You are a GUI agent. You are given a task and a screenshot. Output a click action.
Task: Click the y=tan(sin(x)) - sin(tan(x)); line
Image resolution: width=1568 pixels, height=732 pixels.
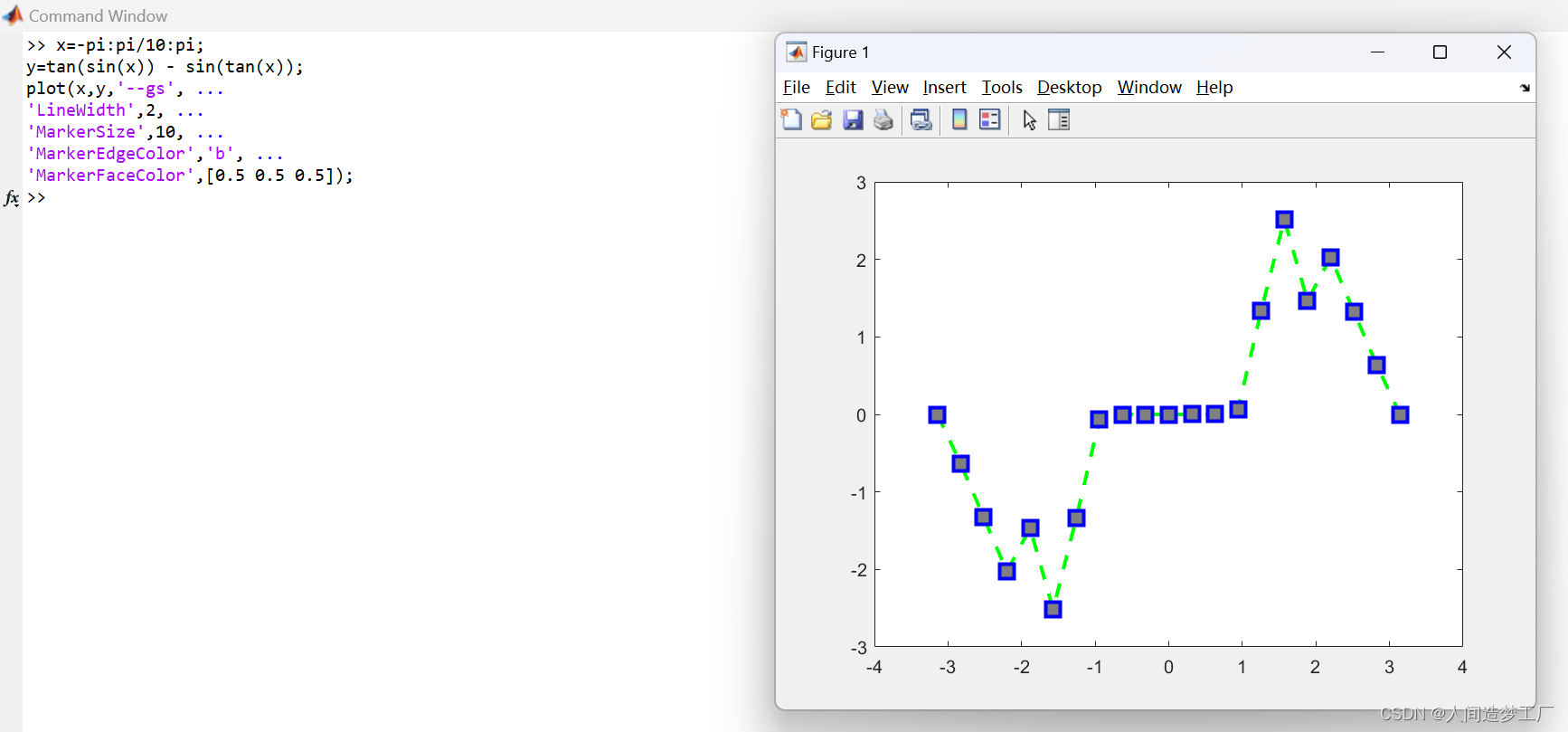pos(165,66)
